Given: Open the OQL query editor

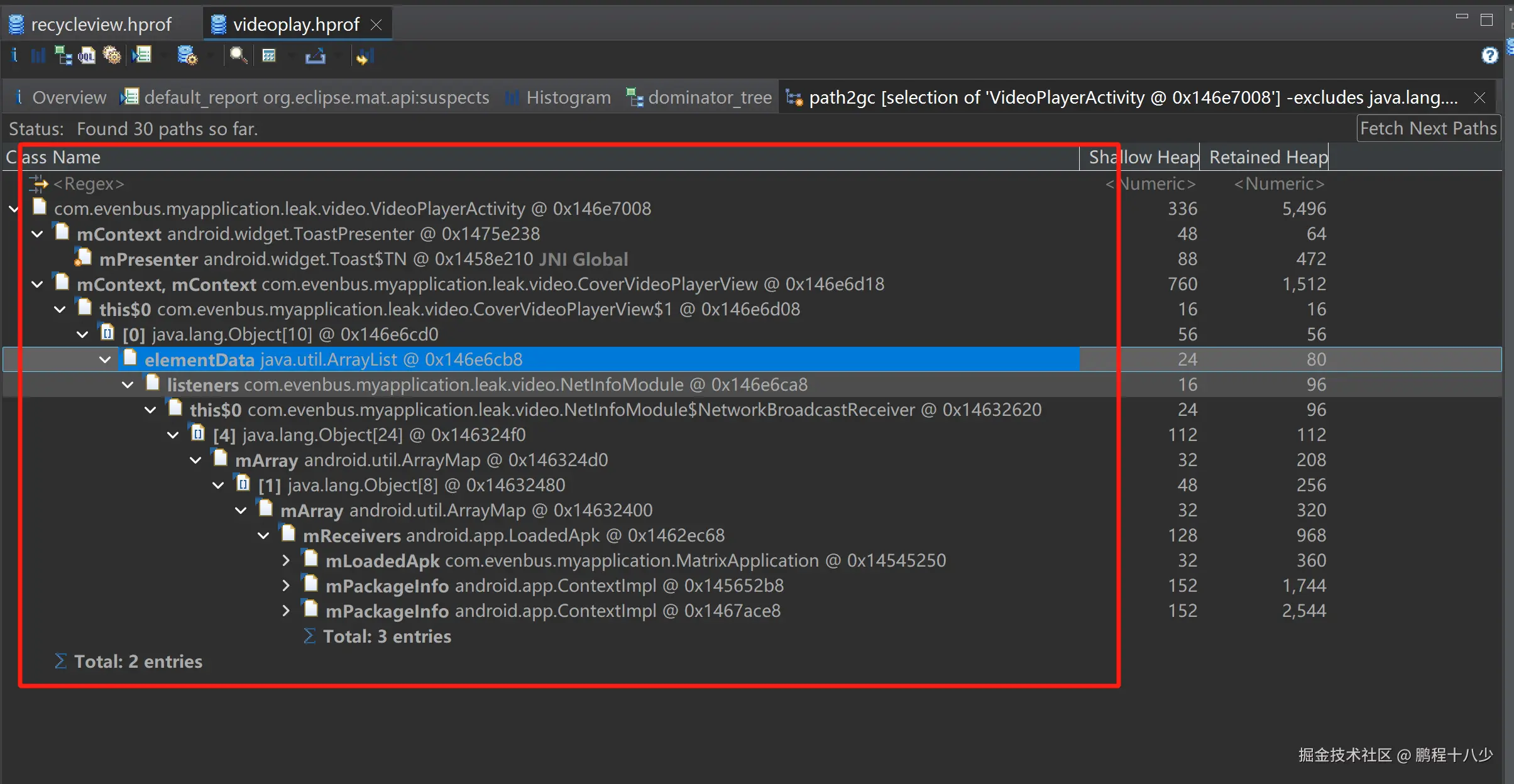Looking at the screenshot, I should 87,56.
